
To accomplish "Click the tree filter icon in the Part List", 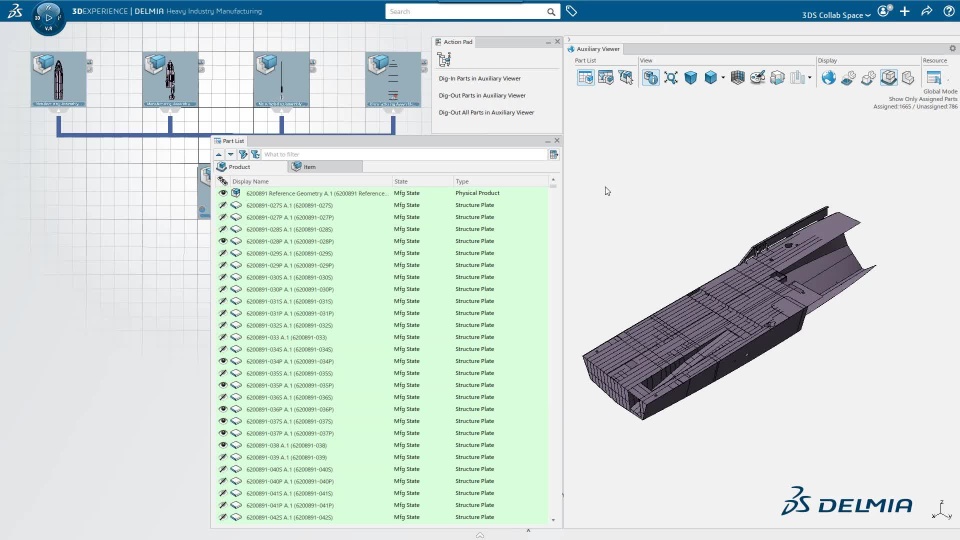I will [255, 154].
